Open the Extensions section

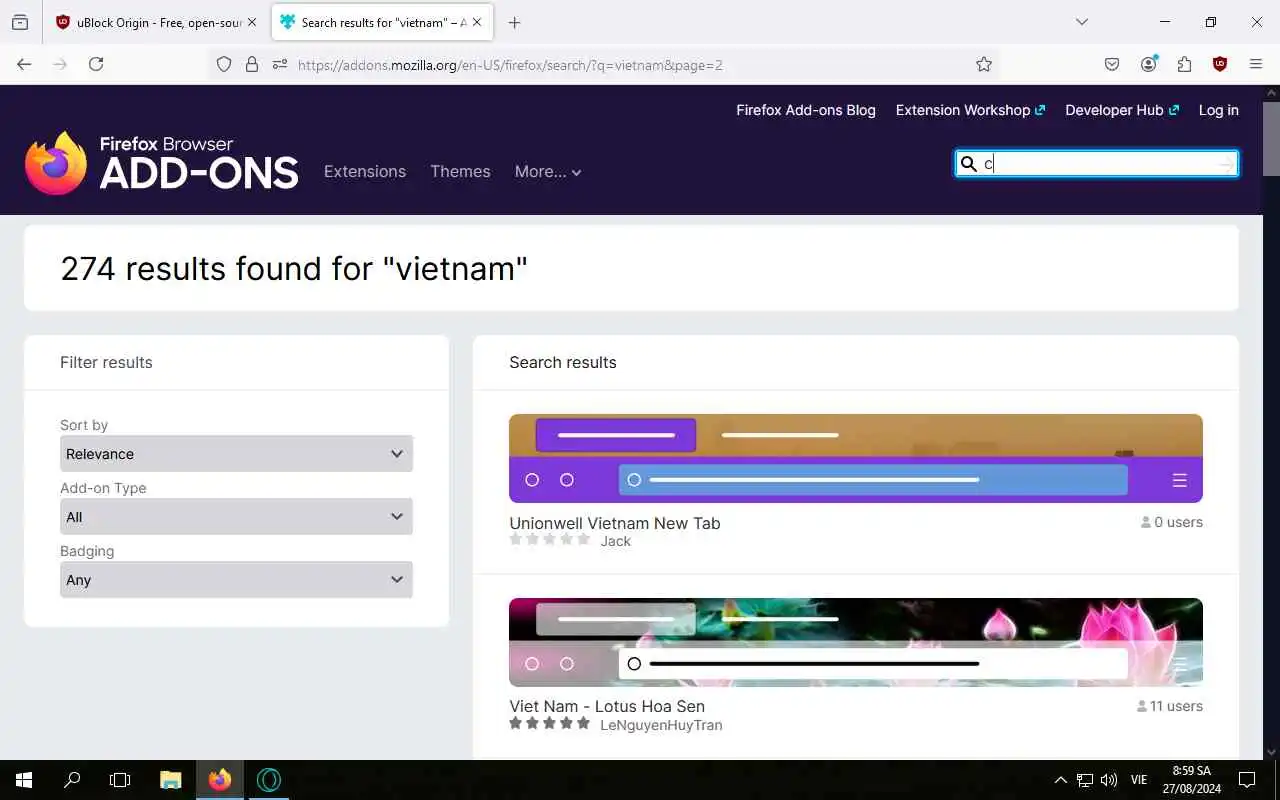pos(365,171)
